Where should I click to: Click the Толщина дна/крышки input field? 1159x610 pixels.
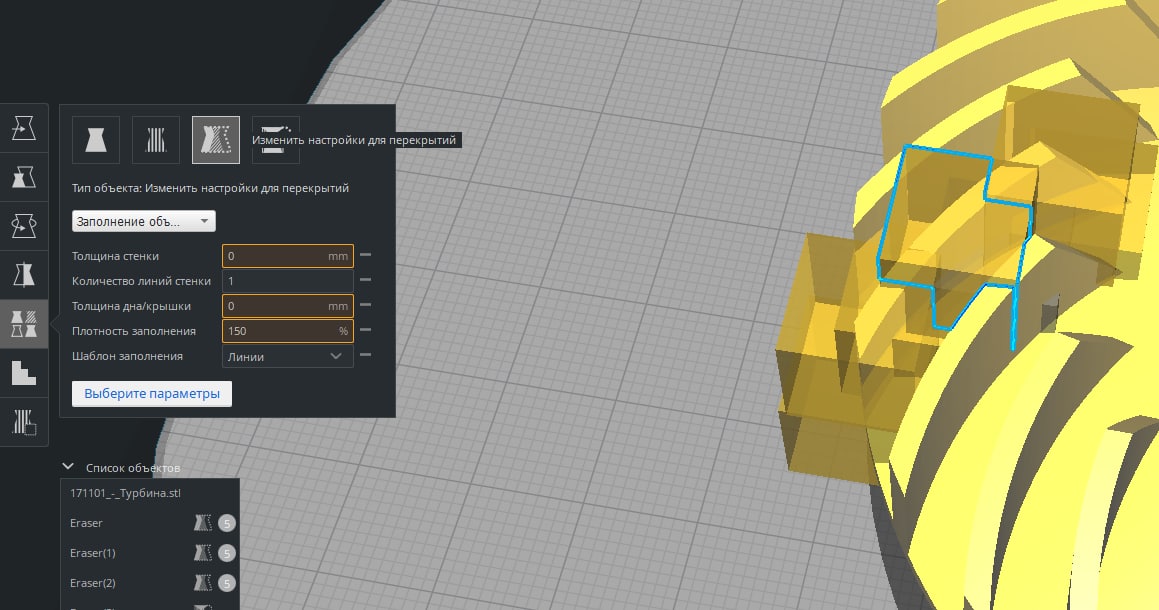pyautogui.click(x=288, y=306)
